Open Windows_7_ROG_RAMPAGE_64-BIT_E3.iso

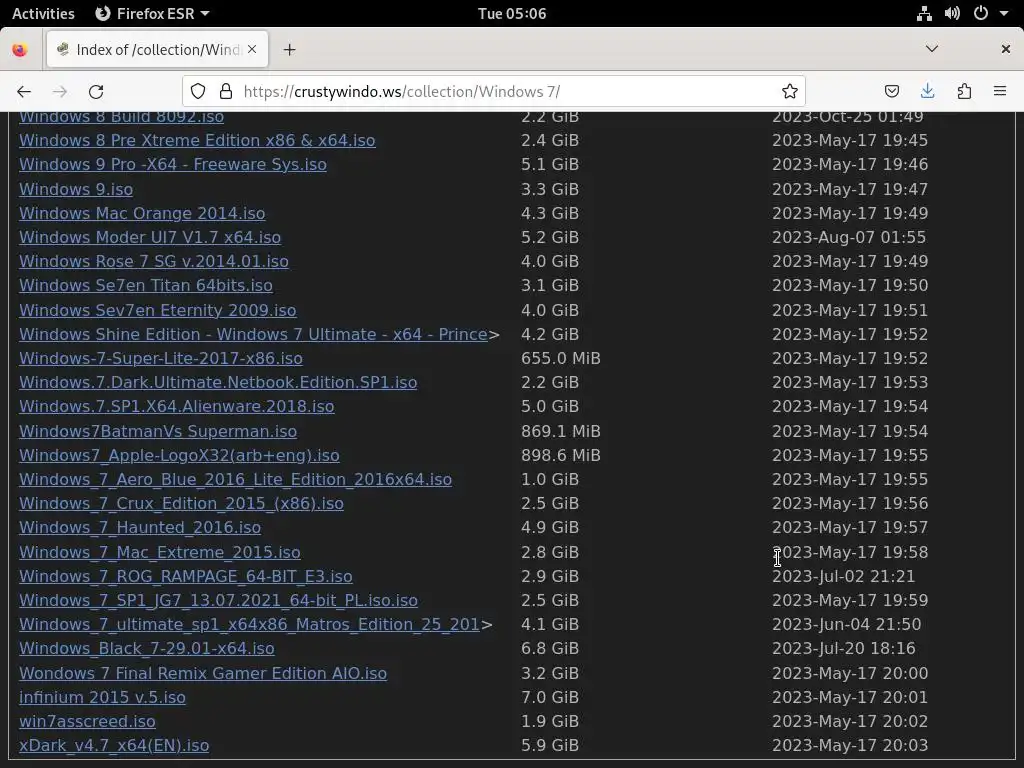(185, 577)
